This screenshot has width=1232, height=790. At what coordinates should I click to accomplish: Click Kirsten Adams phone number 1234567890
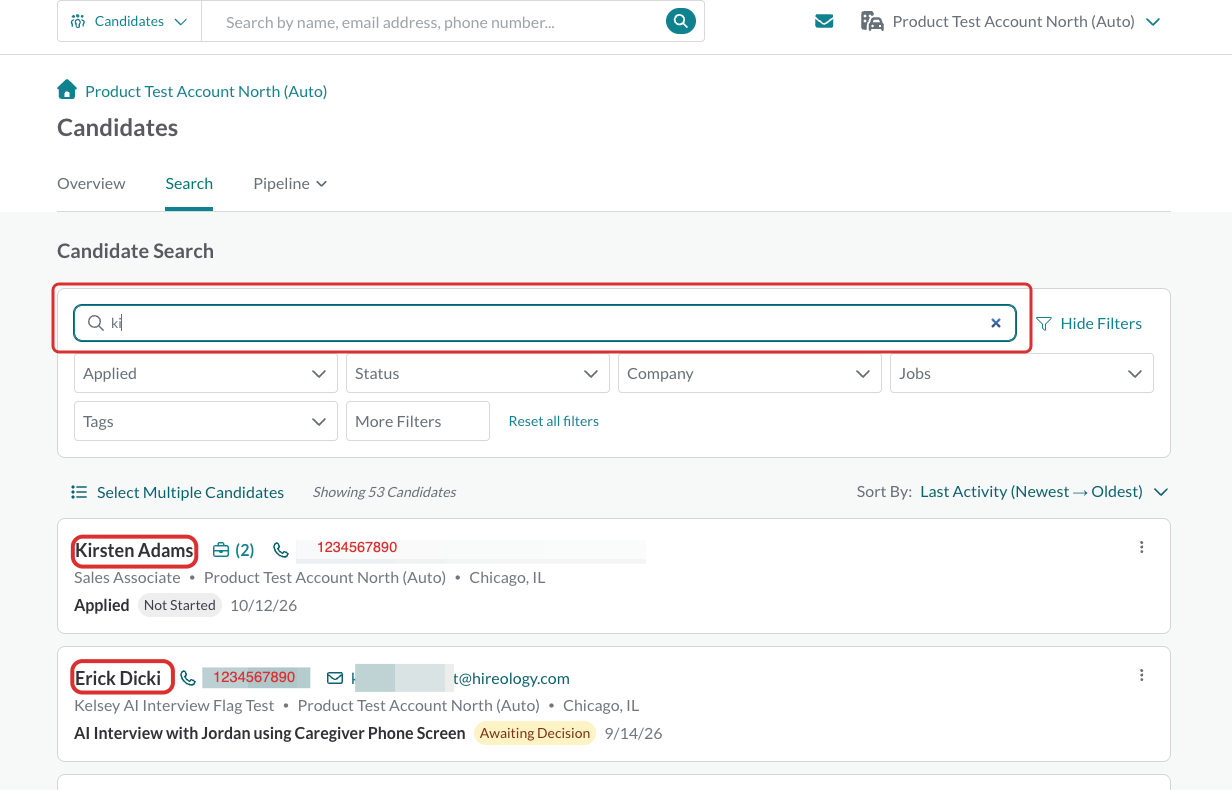357,548
